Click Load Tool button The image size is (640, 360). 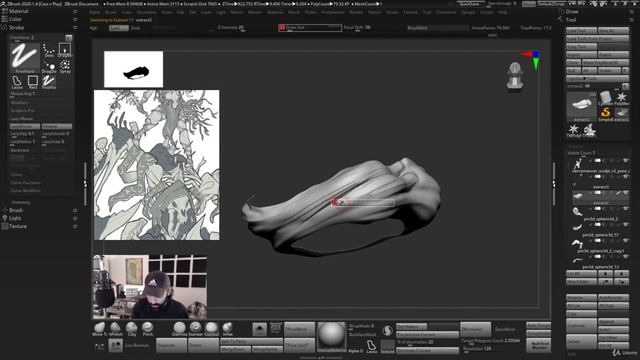pos(581,31)
